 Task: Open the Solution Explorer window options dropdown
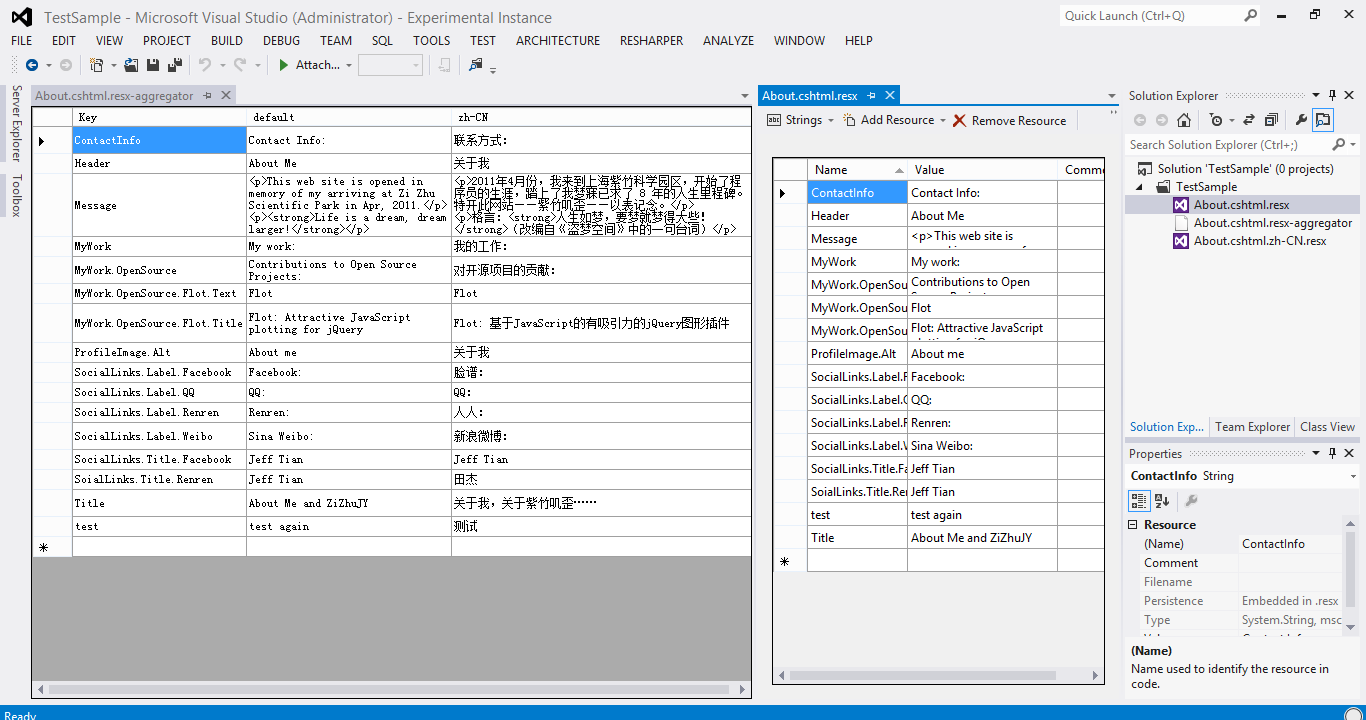[x=1316, y=96]
